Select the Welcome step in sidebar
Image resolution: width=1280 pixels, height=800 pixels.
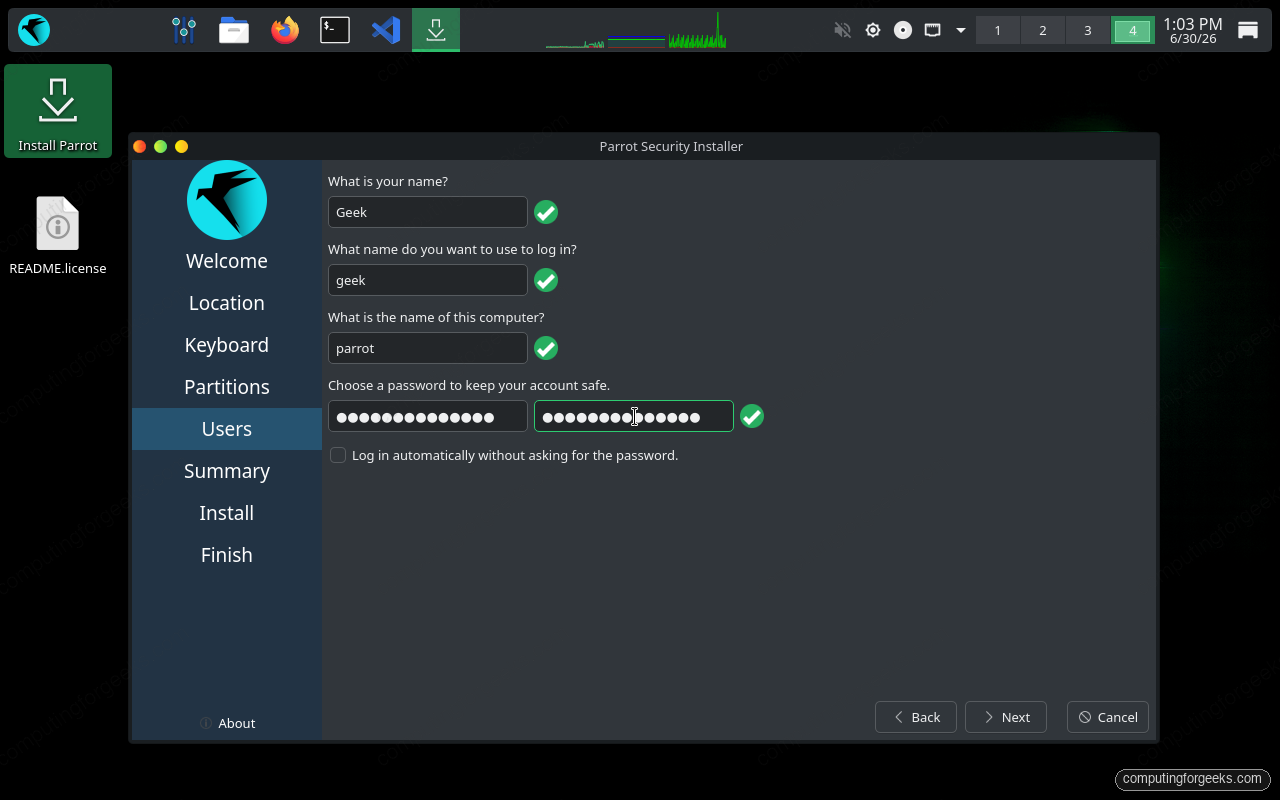(x=227, y=261)
